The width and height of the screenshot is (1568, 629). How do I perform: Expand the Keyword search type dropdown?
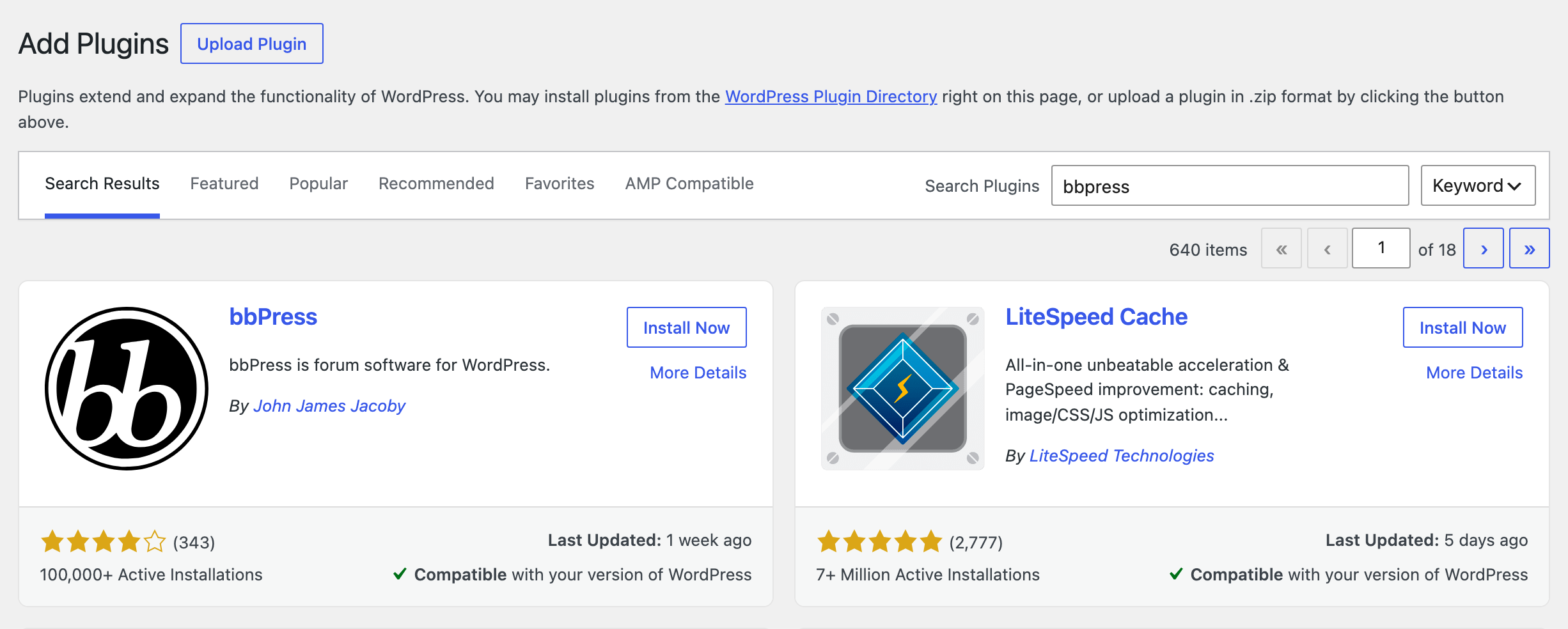coord(1478,185)
